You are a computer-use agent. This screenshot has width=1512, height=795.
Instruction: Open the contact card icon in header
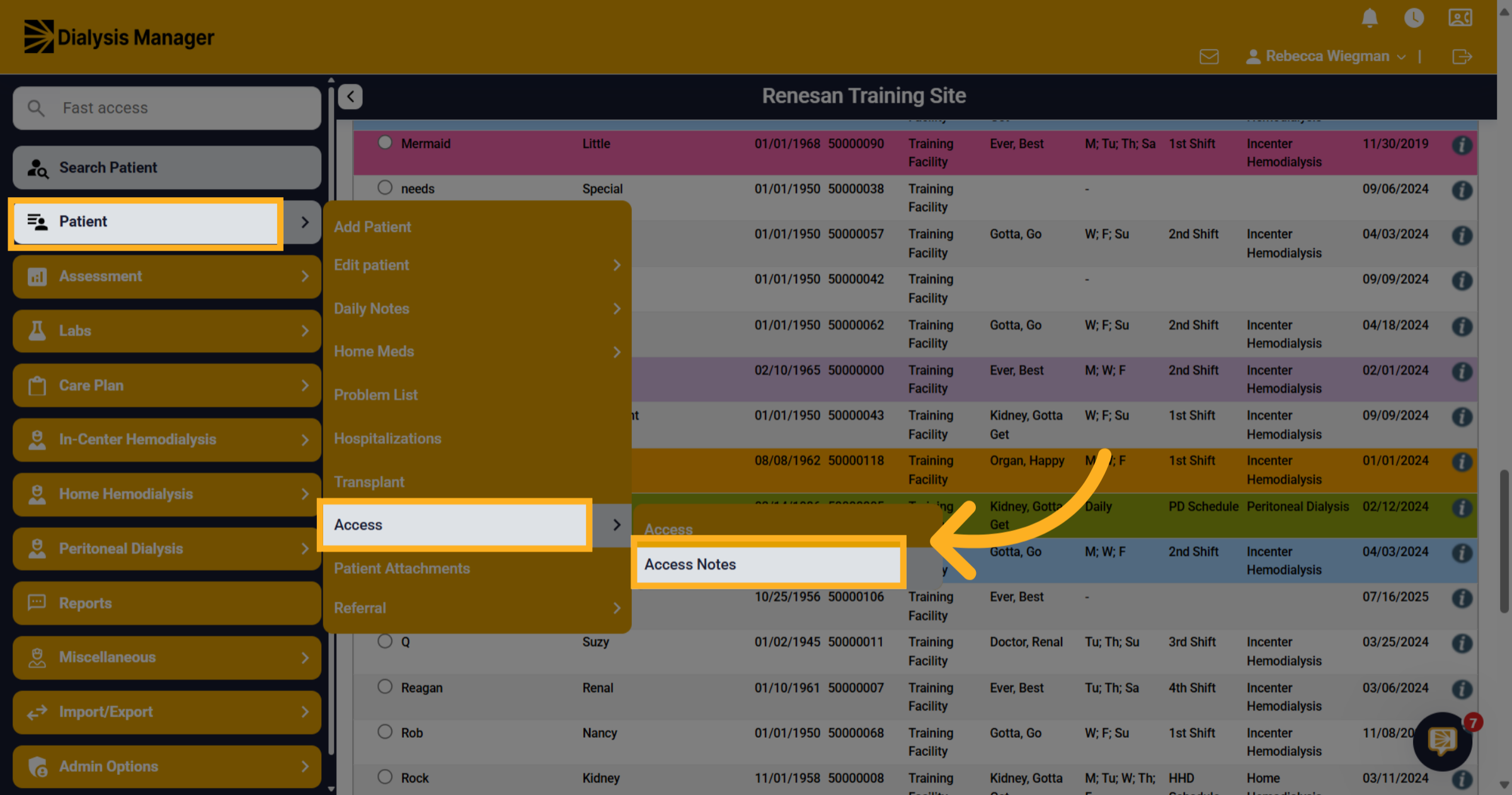pyautogui.click(x=1460, y=18)
